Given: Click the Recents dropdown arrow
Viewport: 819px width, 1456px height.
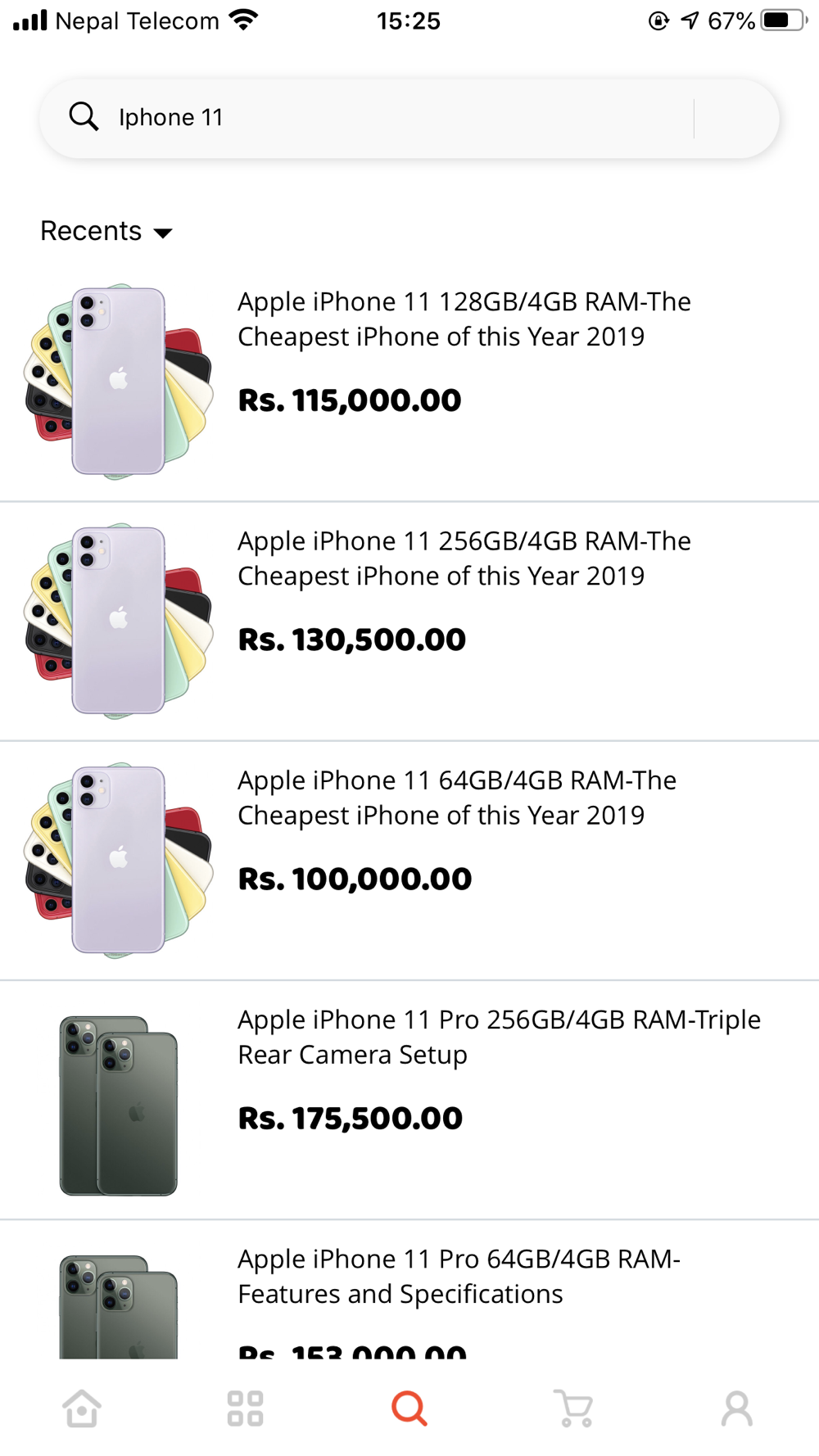Looking at the screenshot, I should (x=163, y=233).
